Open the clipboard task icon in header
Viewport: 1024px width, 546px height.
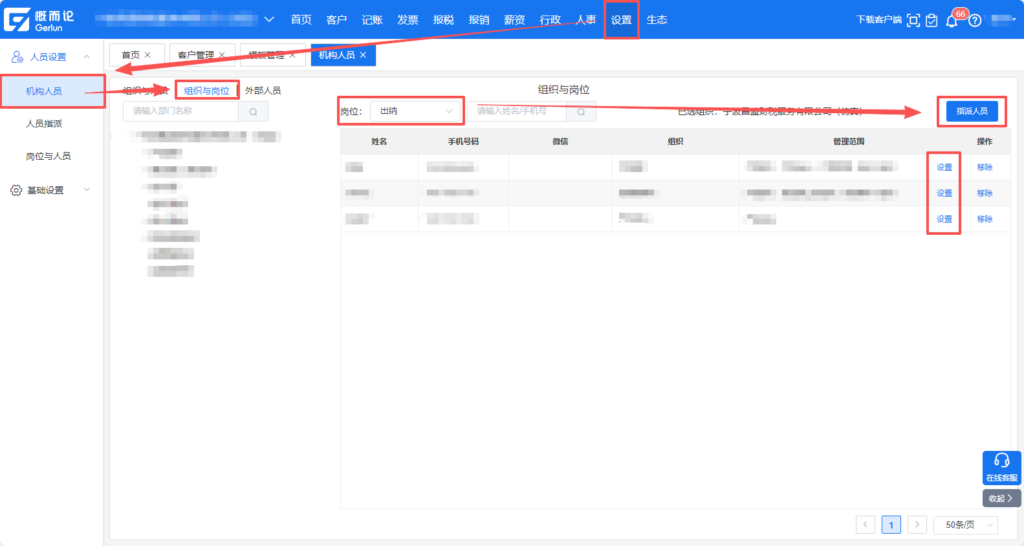click(x=932, y=21)
